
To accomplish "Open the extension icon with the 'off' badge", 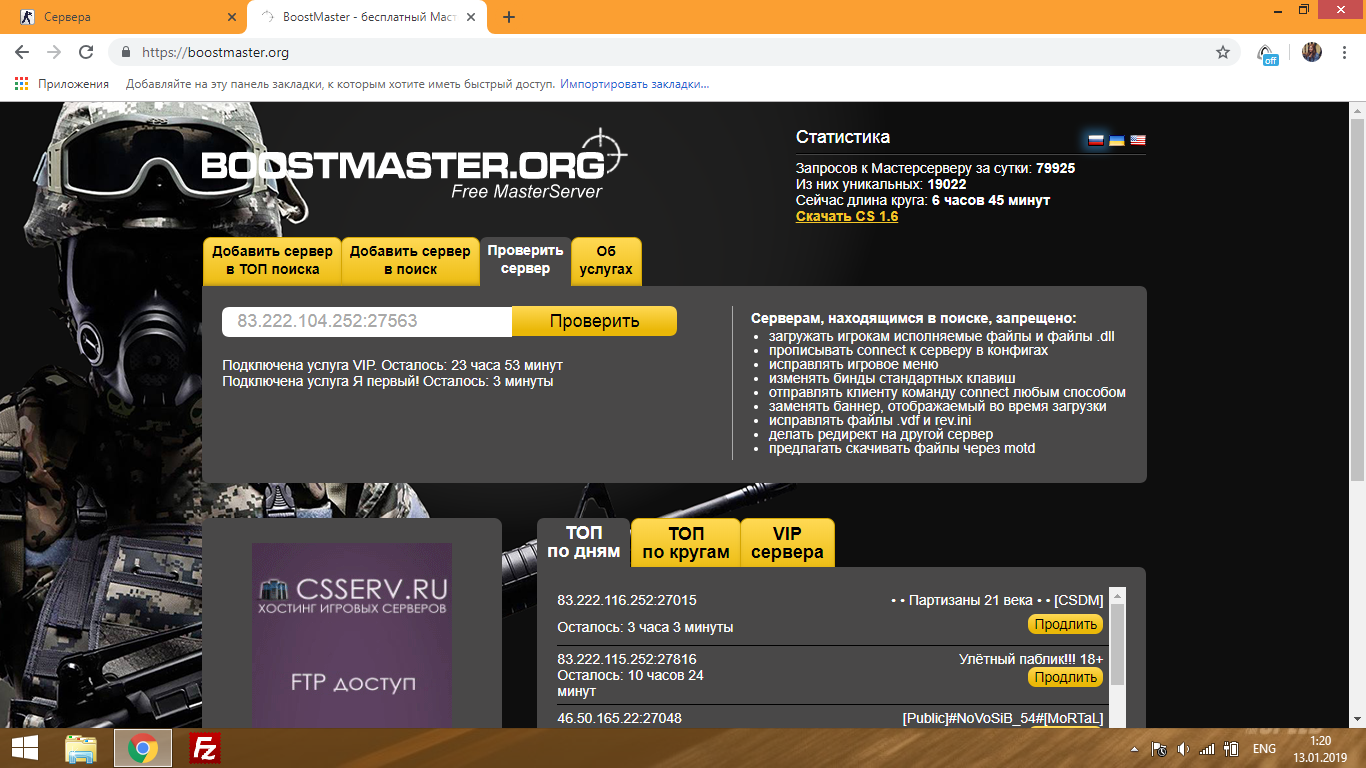I will tap(1267, 53).
